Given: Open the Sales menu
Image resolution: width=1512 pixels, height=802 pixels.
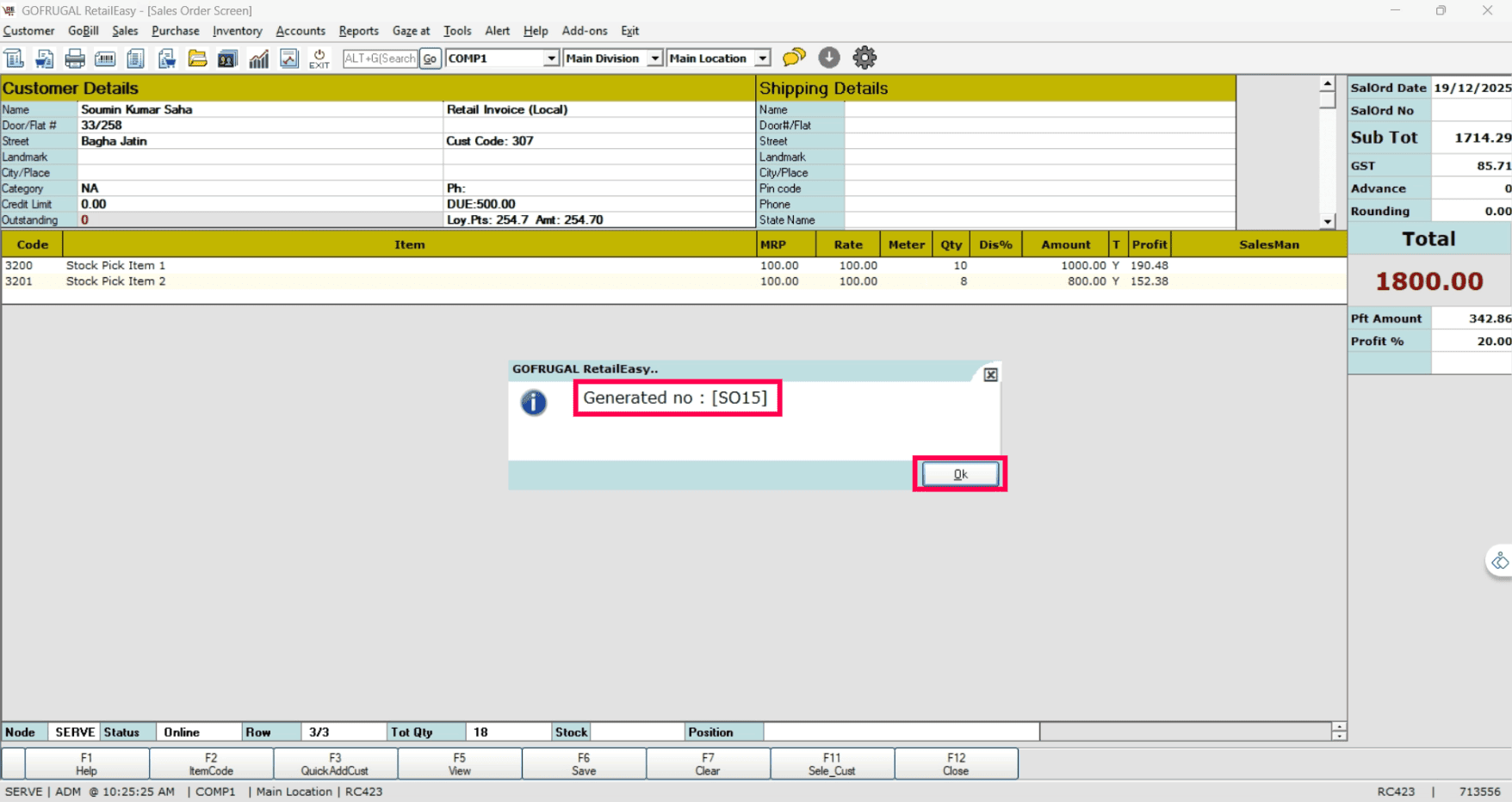Looking at the screenshot, I should click(x=125, y=31).
